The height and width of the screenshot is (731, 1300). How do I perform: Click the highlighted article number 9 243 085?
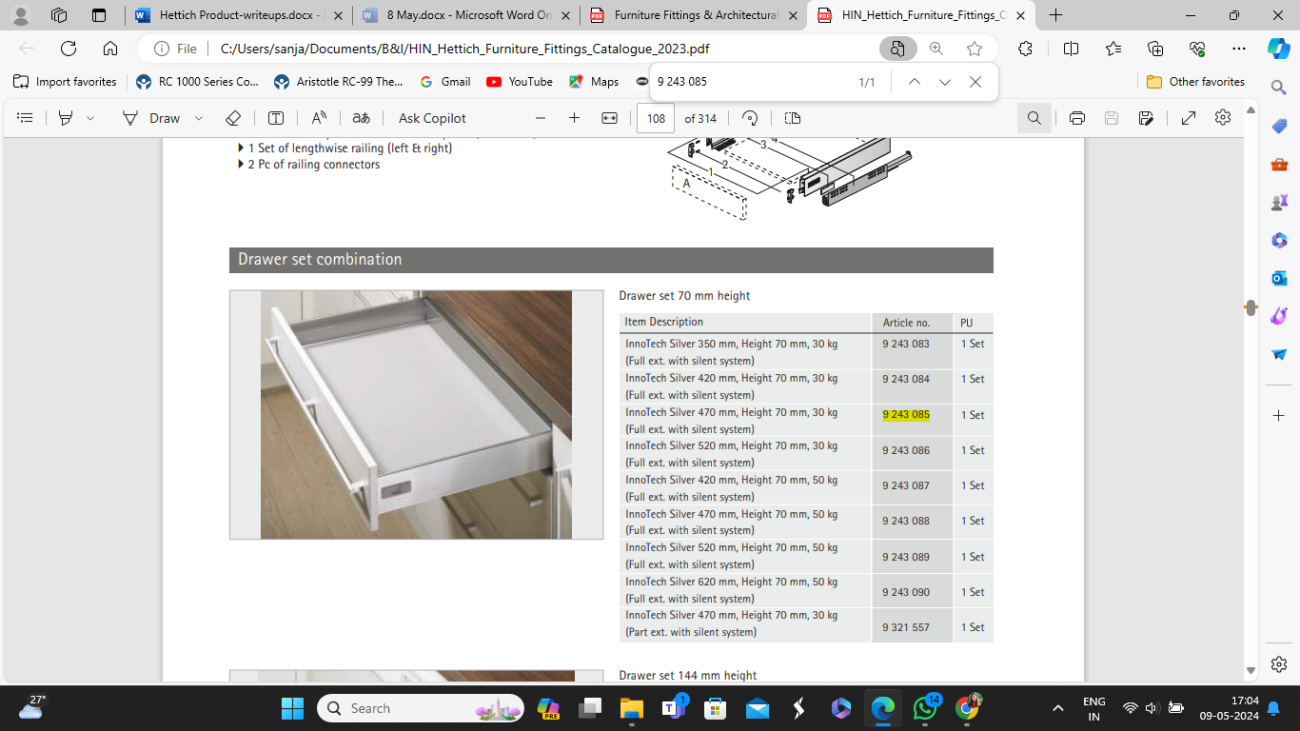coord(906,415)
